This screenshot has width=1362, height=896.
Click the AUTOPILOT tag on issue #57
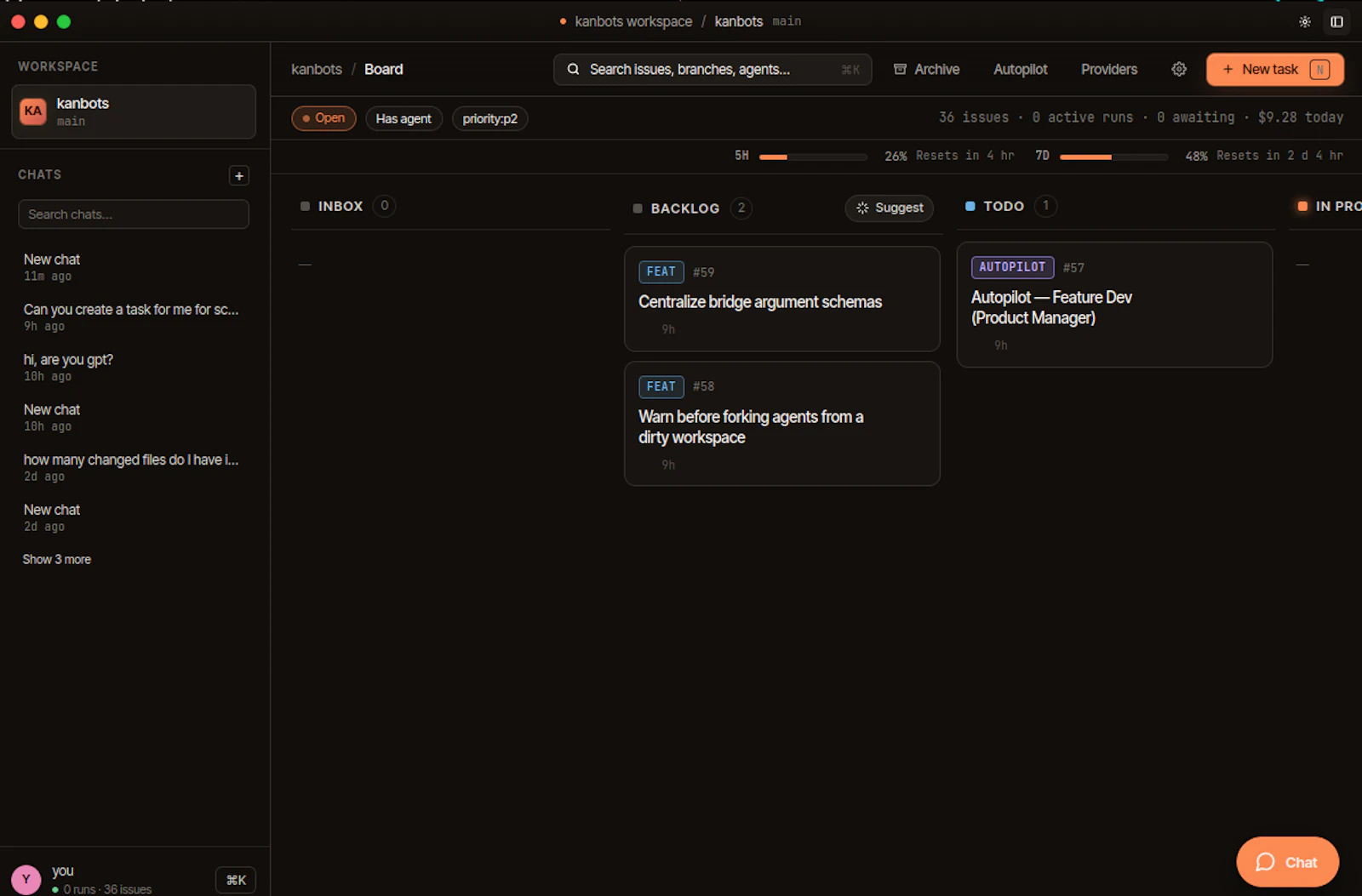pyautogui.click(x=1012, y=267)
